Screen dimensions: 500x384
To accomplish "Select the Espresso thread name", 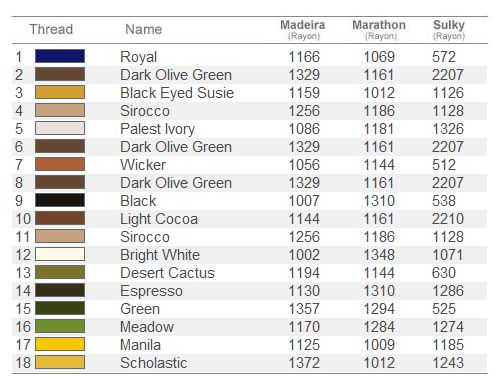I will [151, 291].
